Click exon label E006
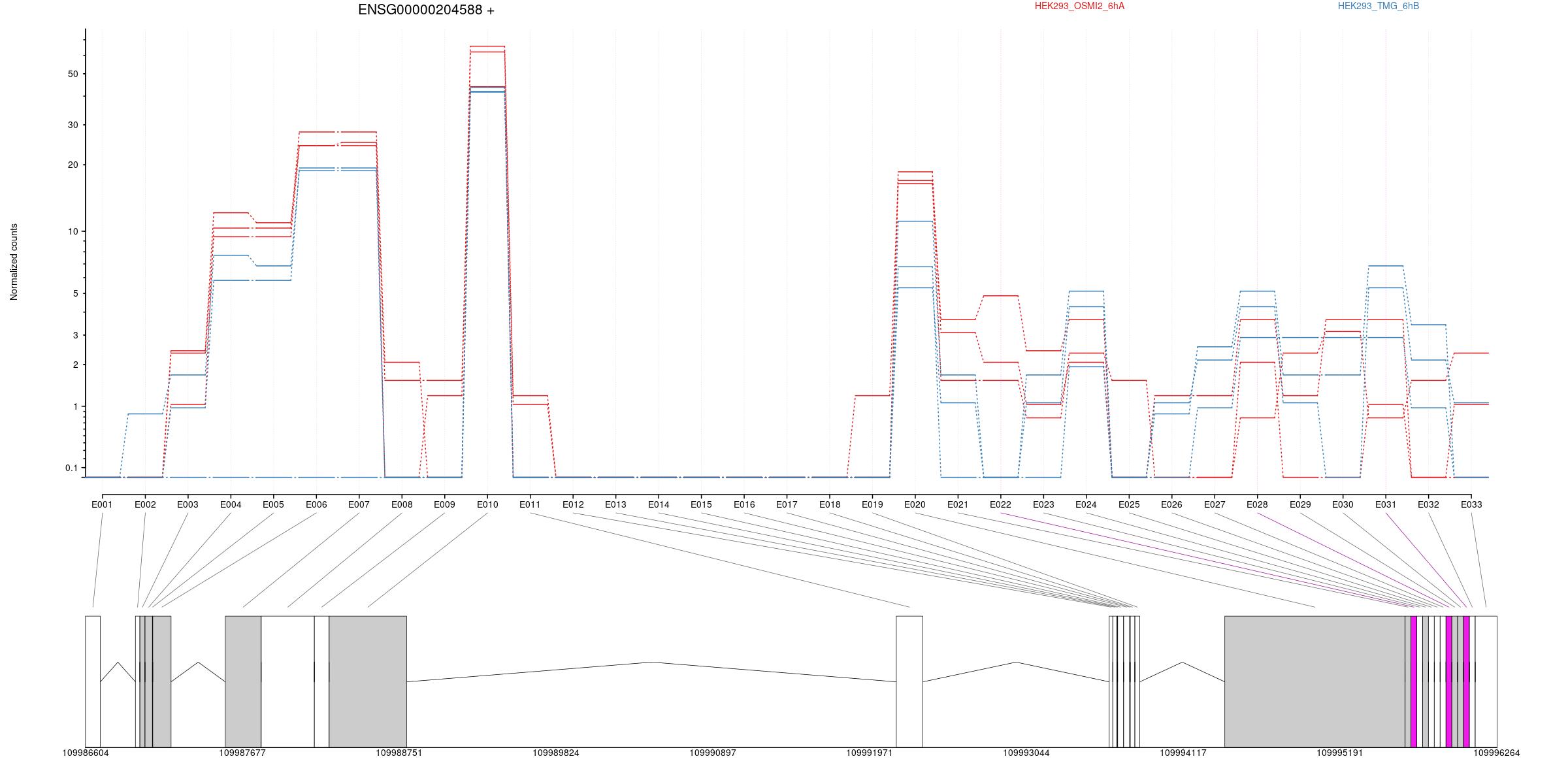Viewport: 1568px width, 784px height. (316, 504)
